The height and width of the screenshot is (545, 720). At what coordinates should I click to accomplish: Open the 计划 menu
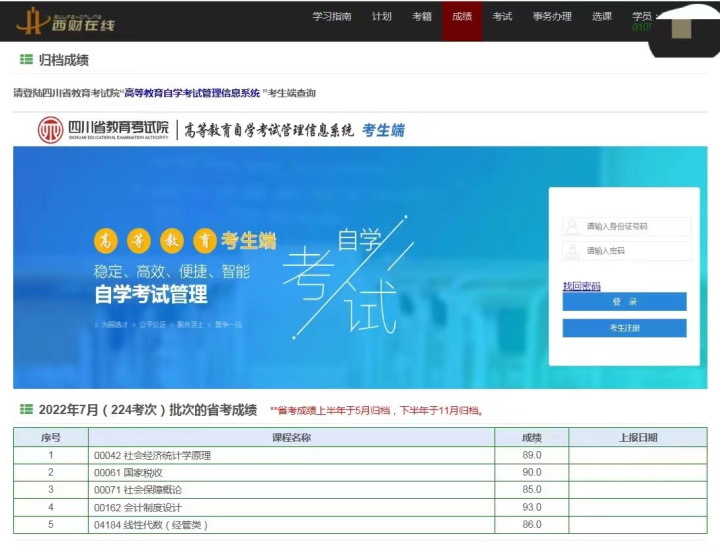382,17
